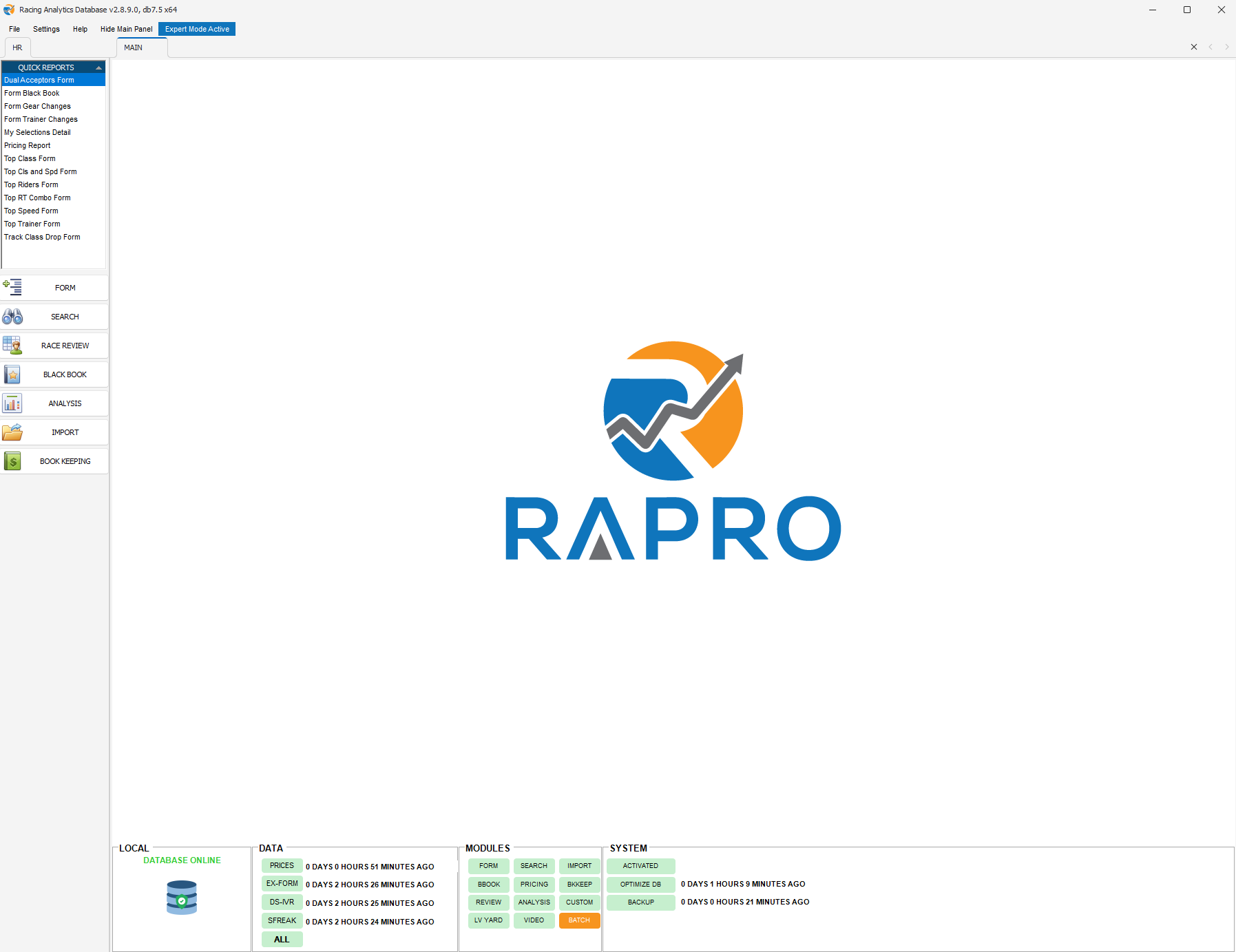Viewport: 1236px width, 952px height.
Task: Open Dual Acceptors Form report
Action: [x=54, y=80]
